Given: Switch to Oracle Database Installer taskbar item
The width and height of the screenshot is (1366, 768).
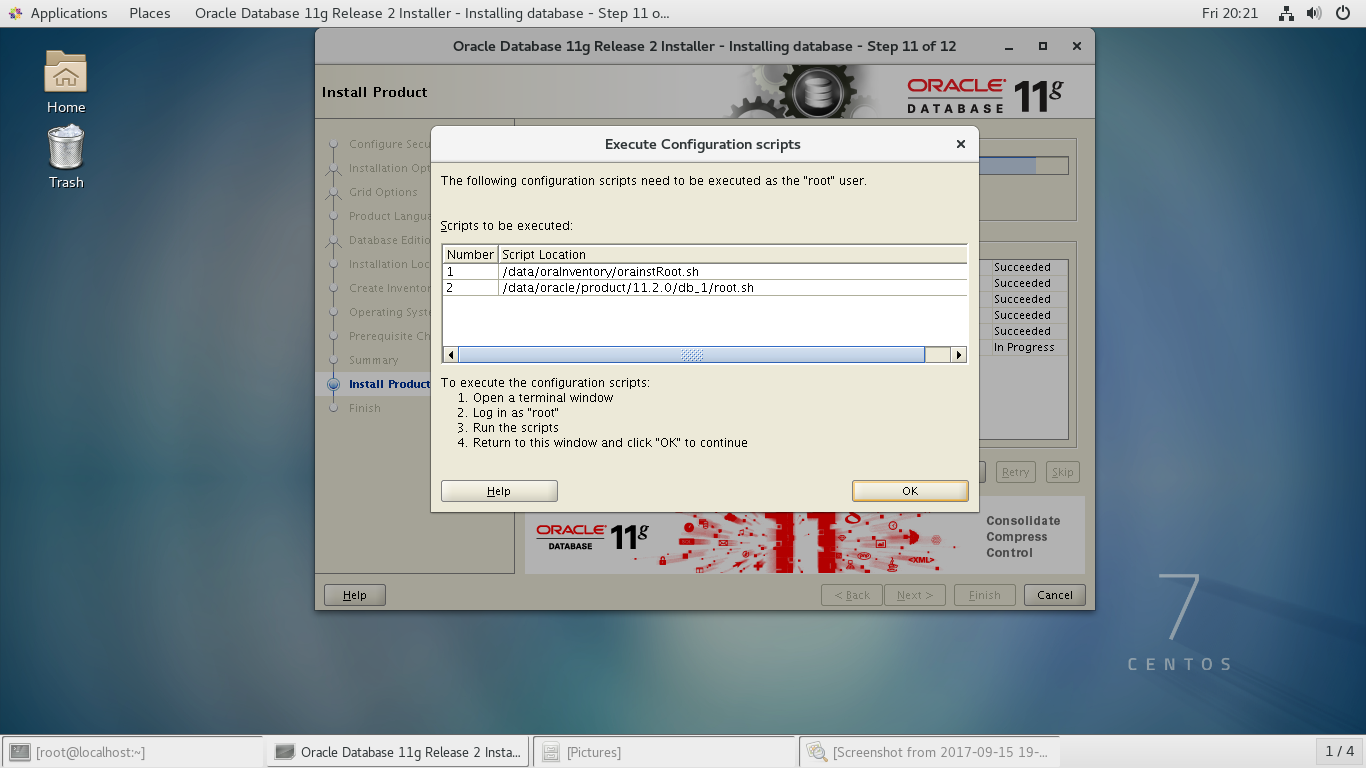Looking at the screenshot, I should pos(398,752).
